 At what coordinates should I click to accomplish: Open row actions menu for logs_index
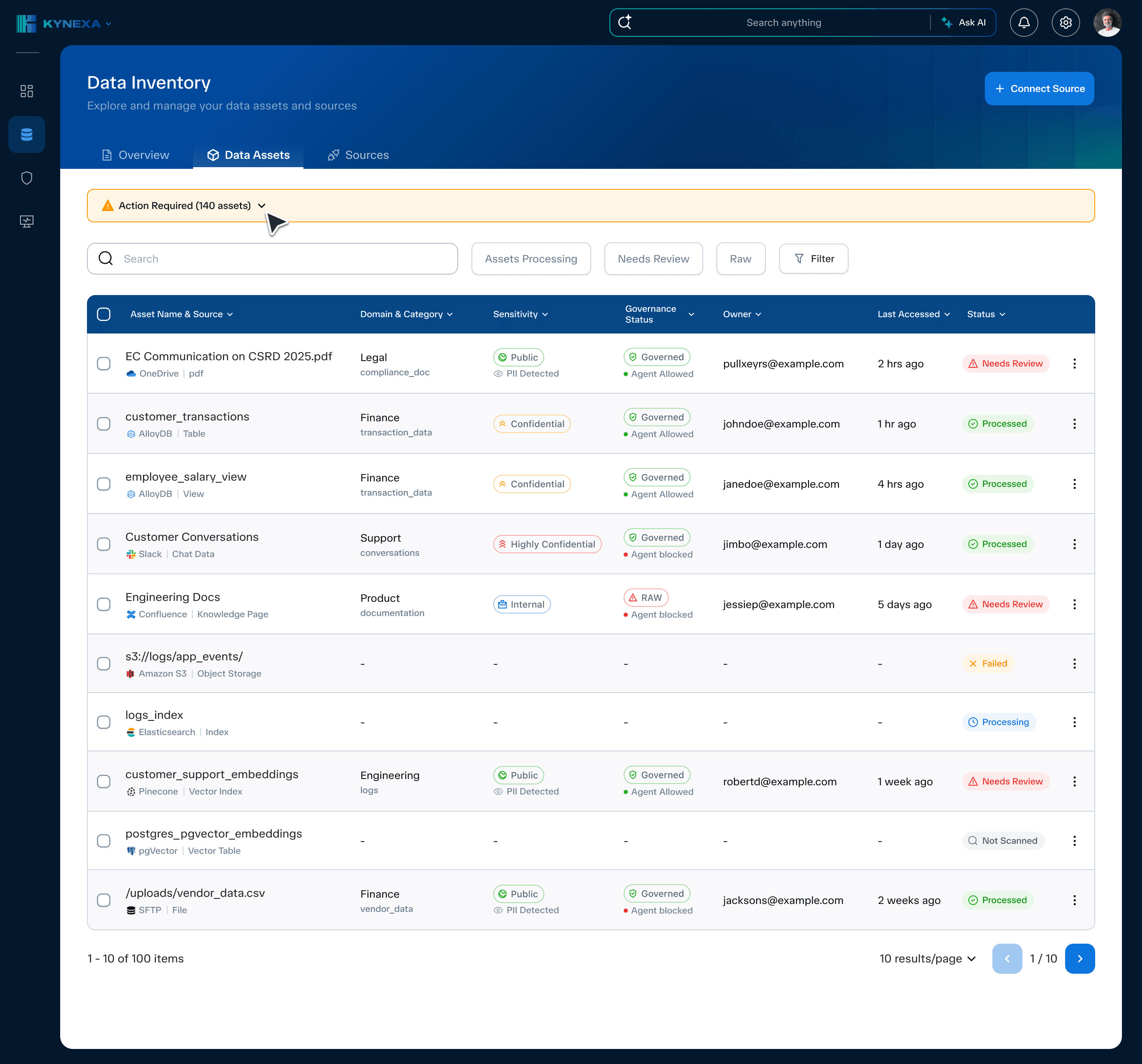point(1074,722)
